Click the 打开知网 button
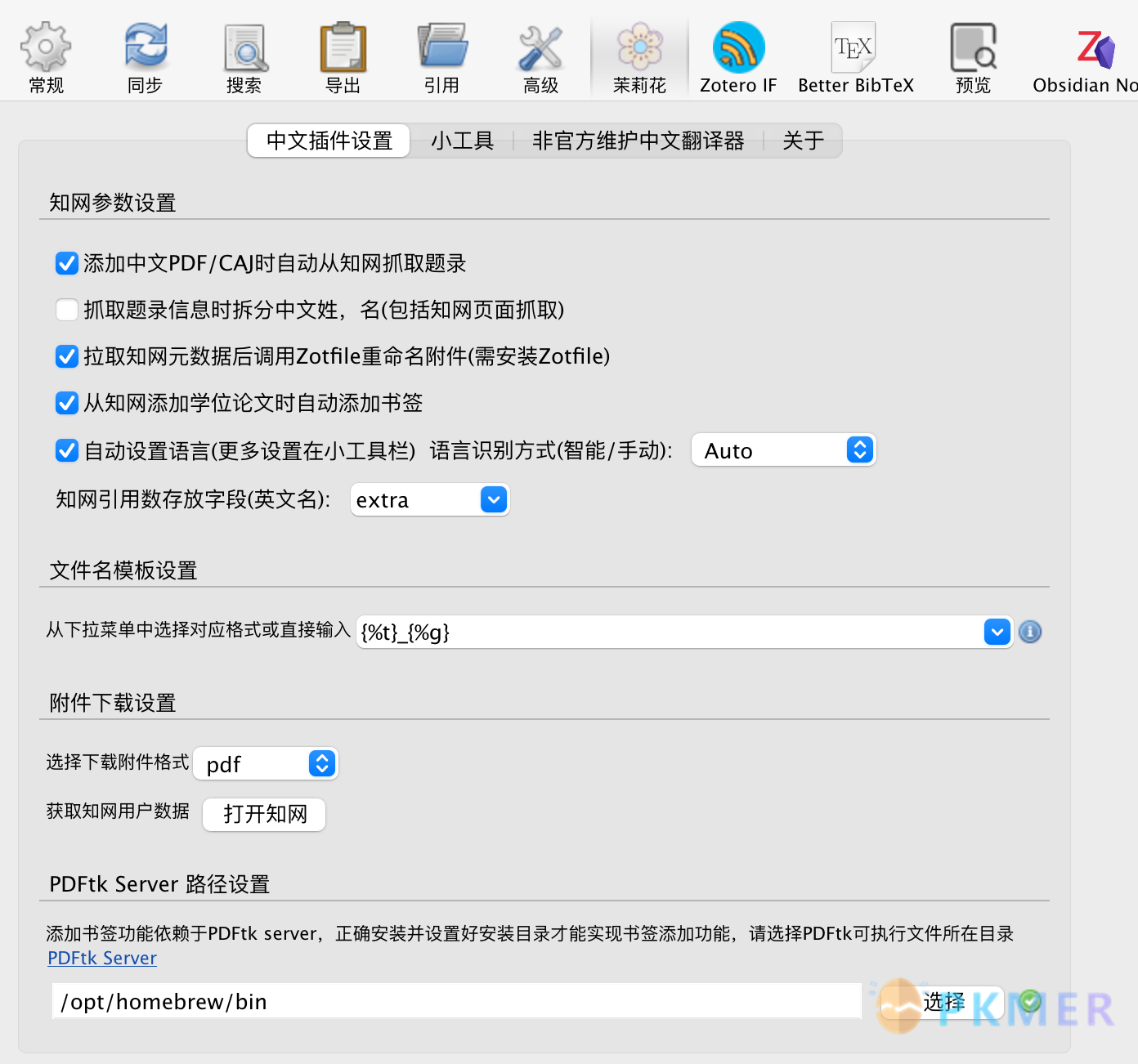This screenshot has height=1064, width=1138. pyautogui.click(x=264, y=814)
